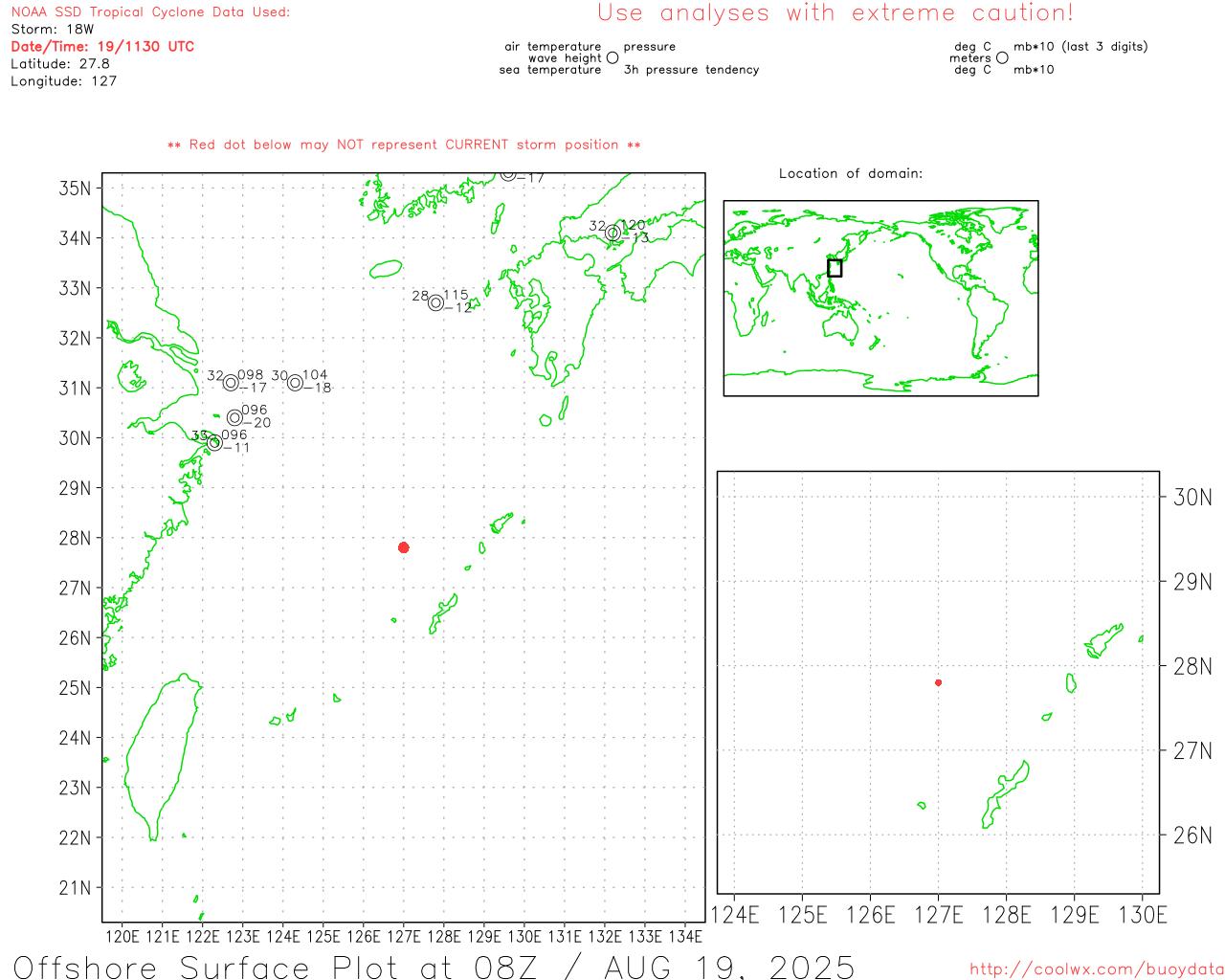
Task: Click the legend circle beside 'meters' units
Action: point(1002,57)
